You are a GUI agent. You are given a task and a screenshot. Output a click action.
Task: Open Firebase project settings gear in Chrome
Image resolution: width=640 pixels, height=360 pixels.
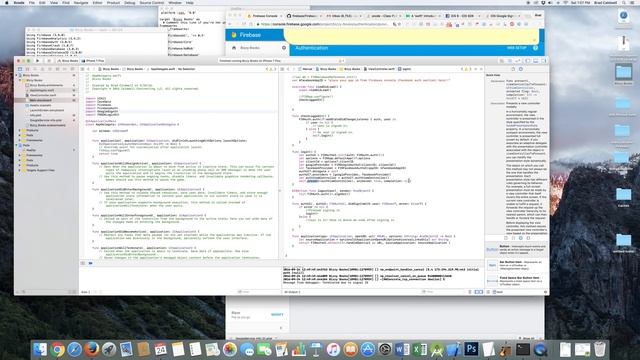284,48
